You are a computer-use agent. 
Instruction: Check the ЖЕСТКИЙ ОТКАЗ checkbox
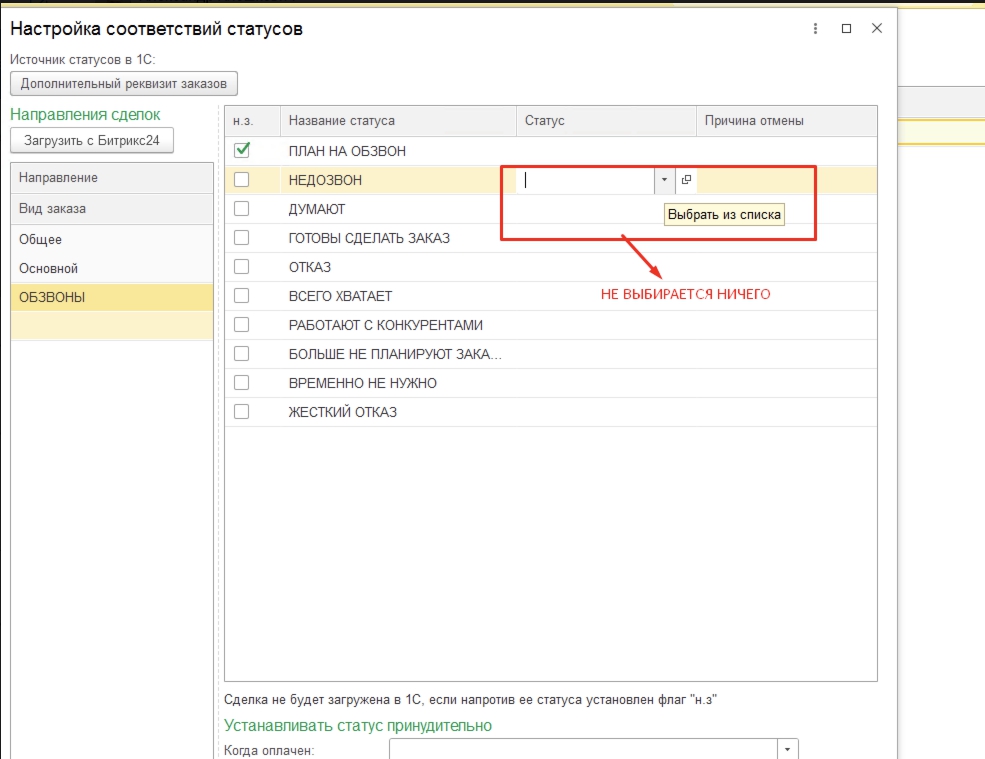(241, 412)
